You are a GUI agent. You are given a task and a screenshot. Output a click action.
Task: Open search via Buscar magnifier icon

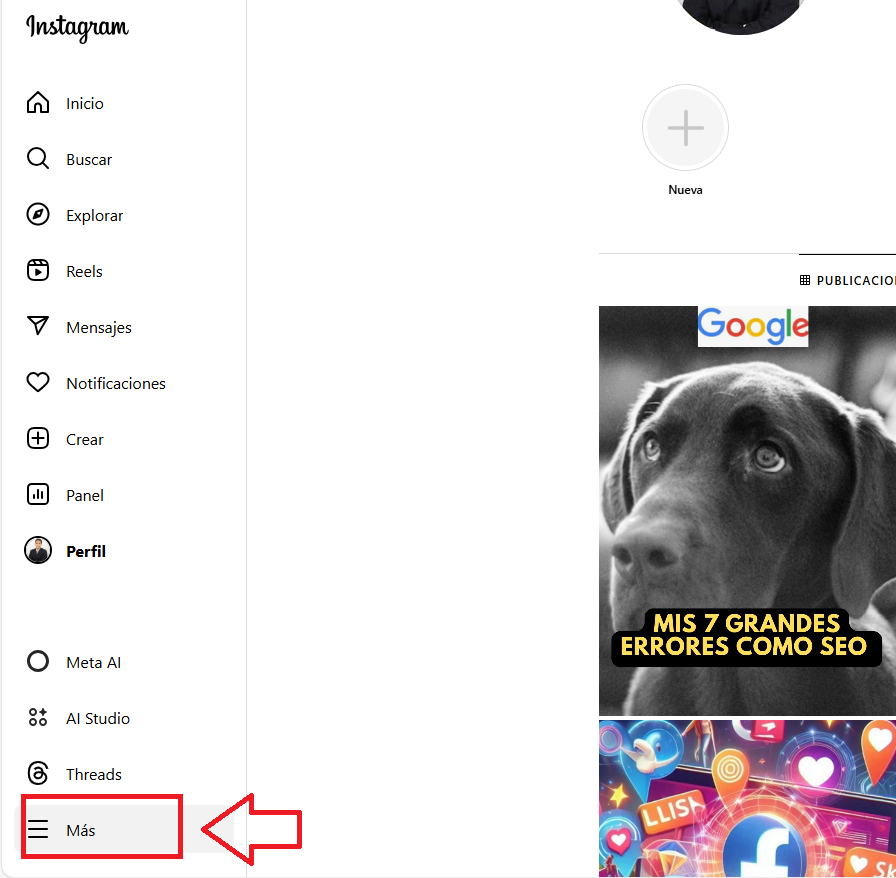[38, 159]
